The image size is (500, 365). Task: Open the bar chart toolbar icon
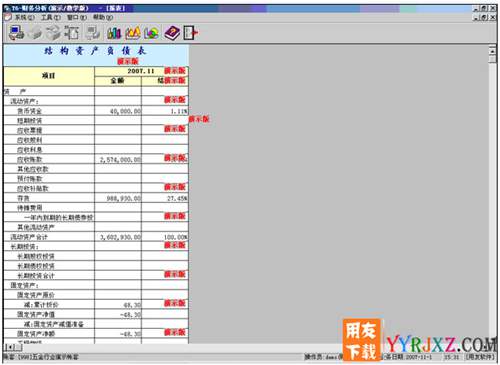point(114,33)
